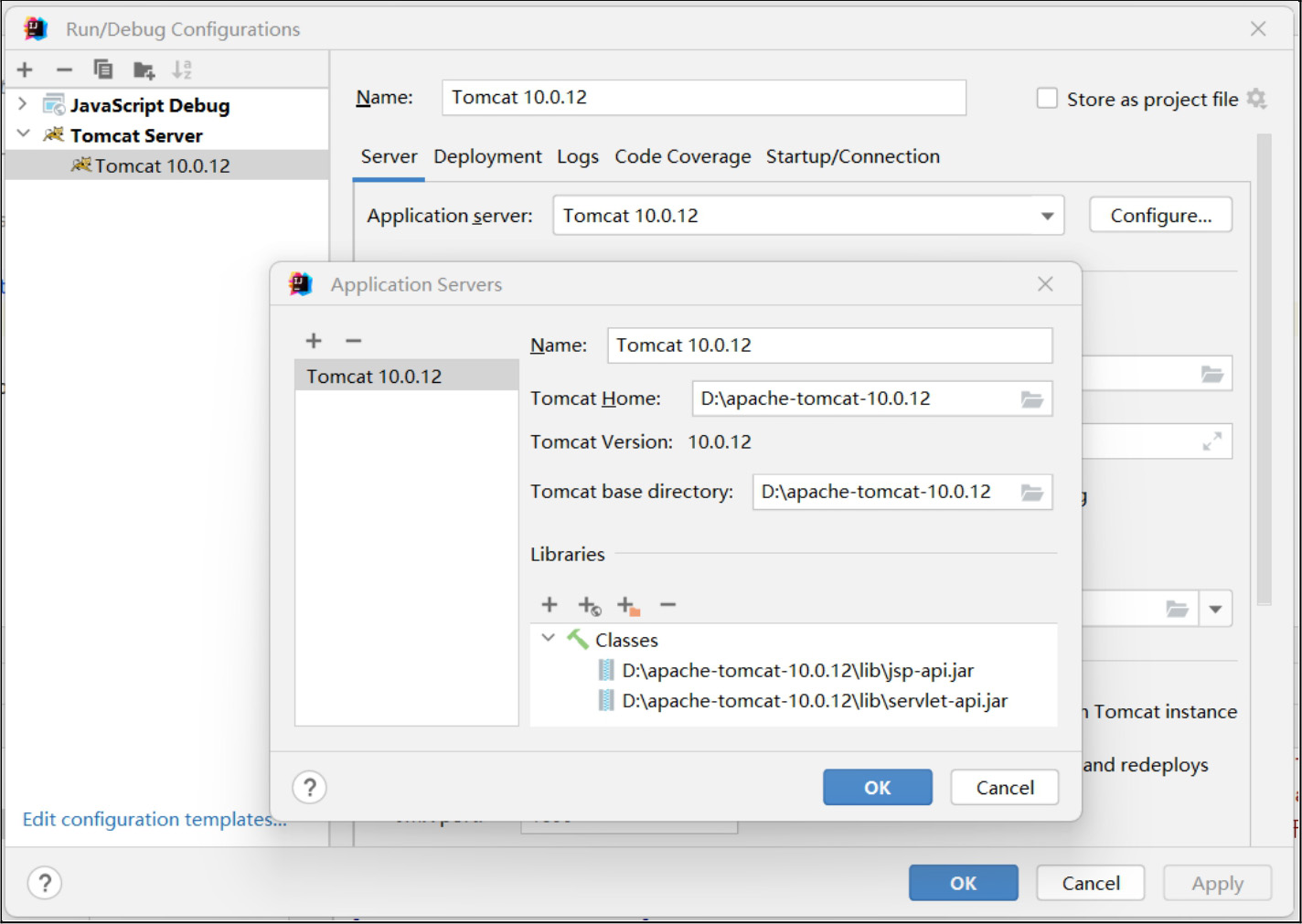This screenshot has height=924, width=1302.
Task: Collapse the Classes libraries node
Action: coord(548,639)
